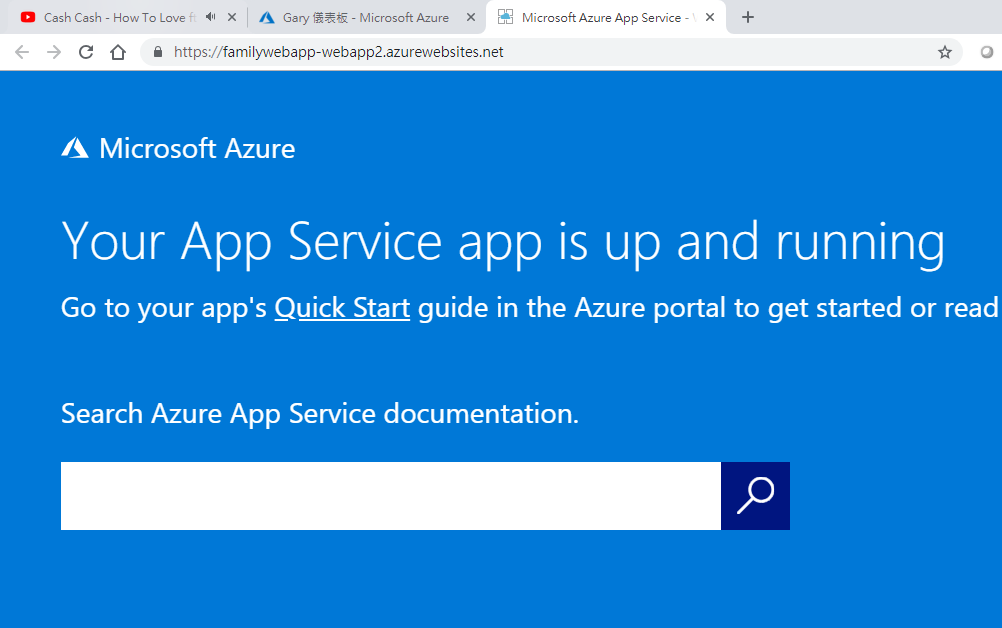Close the Gary Azure portal tab

(471, 17)
